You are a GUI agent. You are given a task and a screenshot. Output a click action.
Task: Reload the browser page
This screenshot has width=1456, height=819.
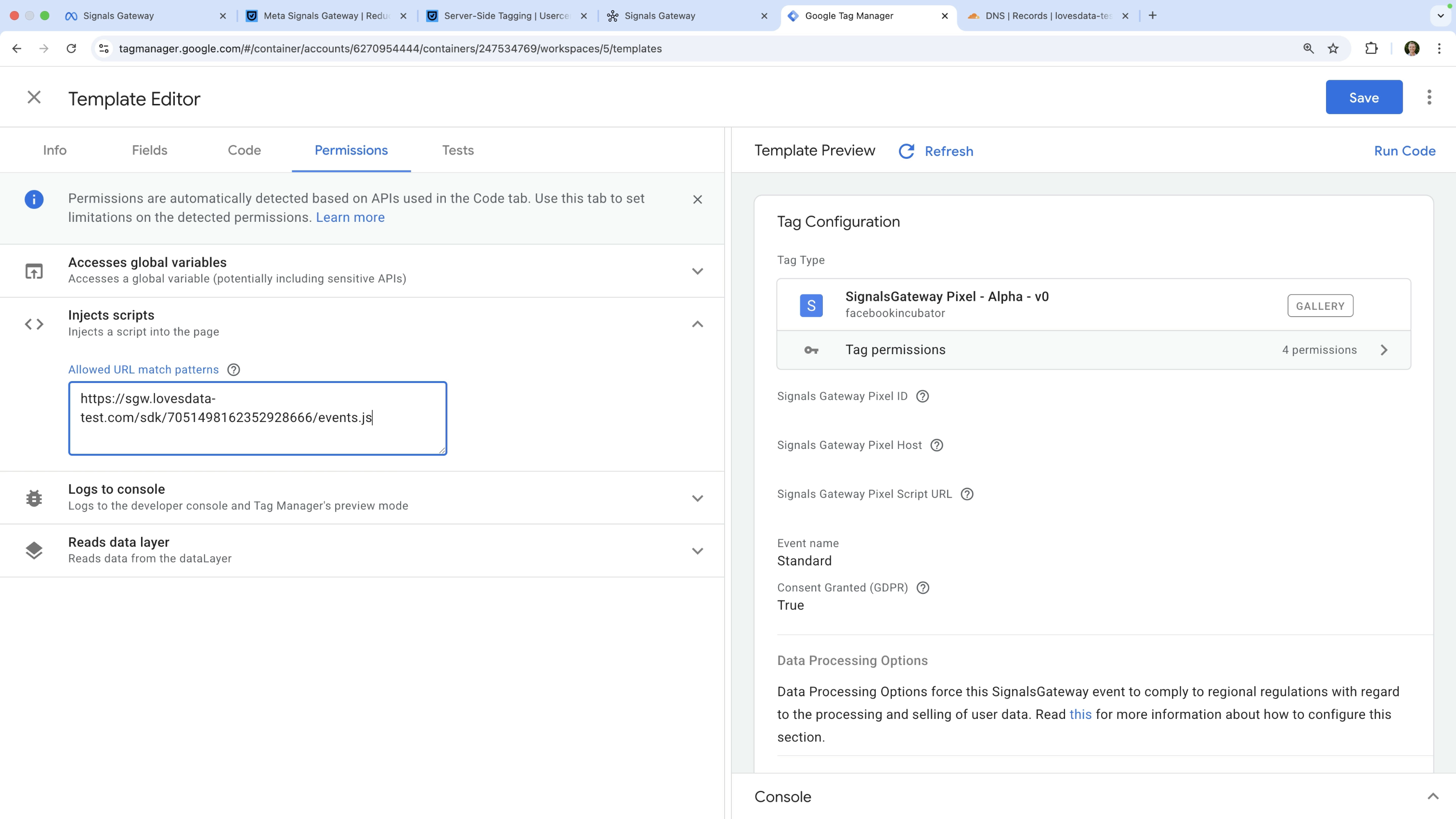(x=71, y=49)
